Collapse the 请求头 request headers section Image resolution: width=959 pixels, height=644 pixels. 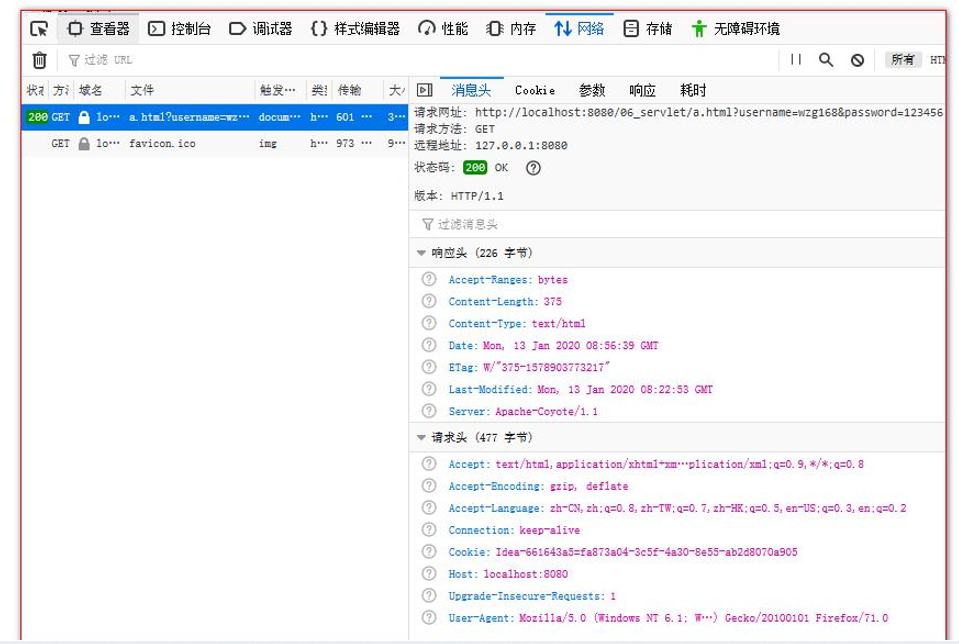pyautogui.click(x=421, y=438)
